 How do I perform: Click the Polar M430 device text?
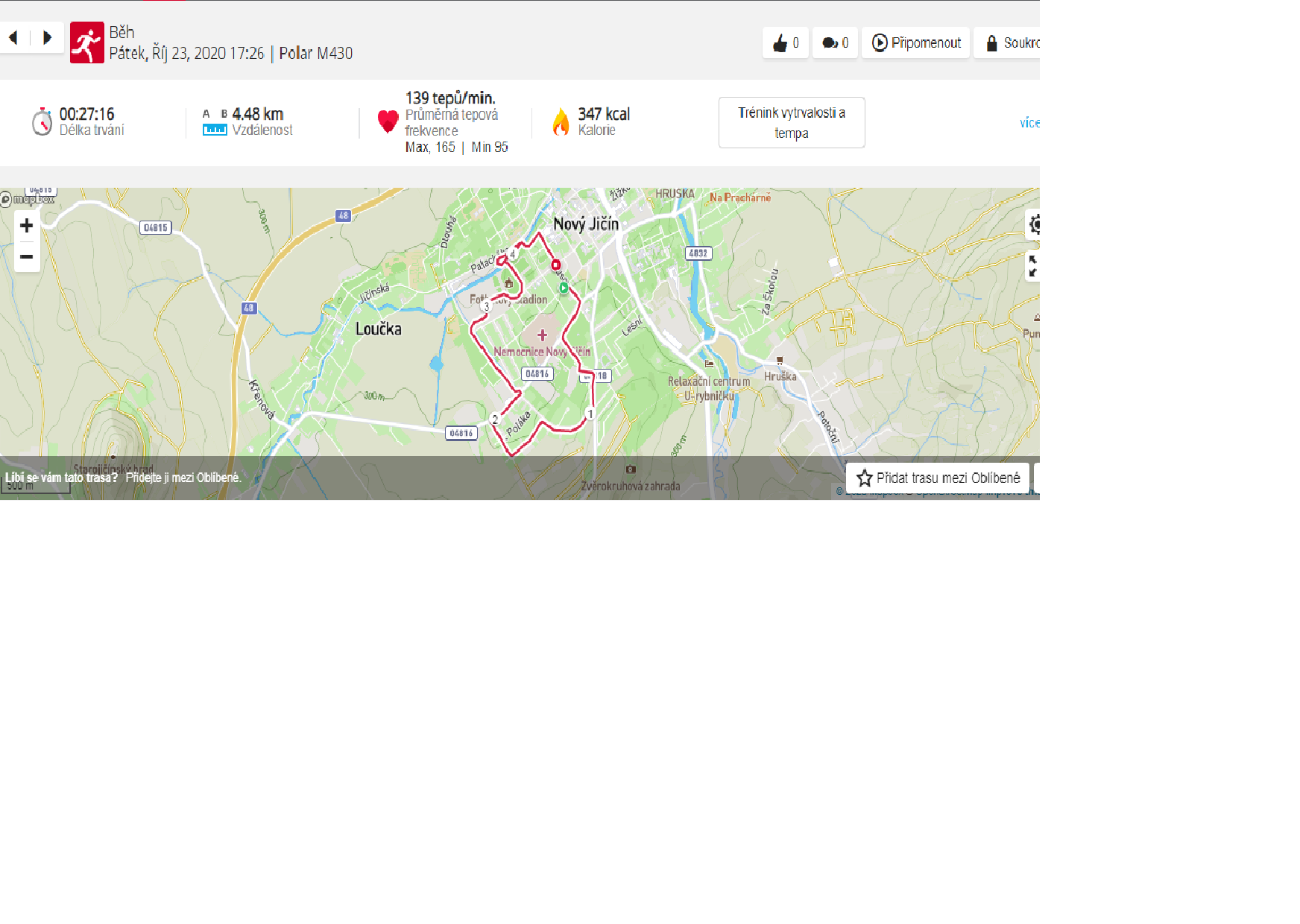(316, 53)
